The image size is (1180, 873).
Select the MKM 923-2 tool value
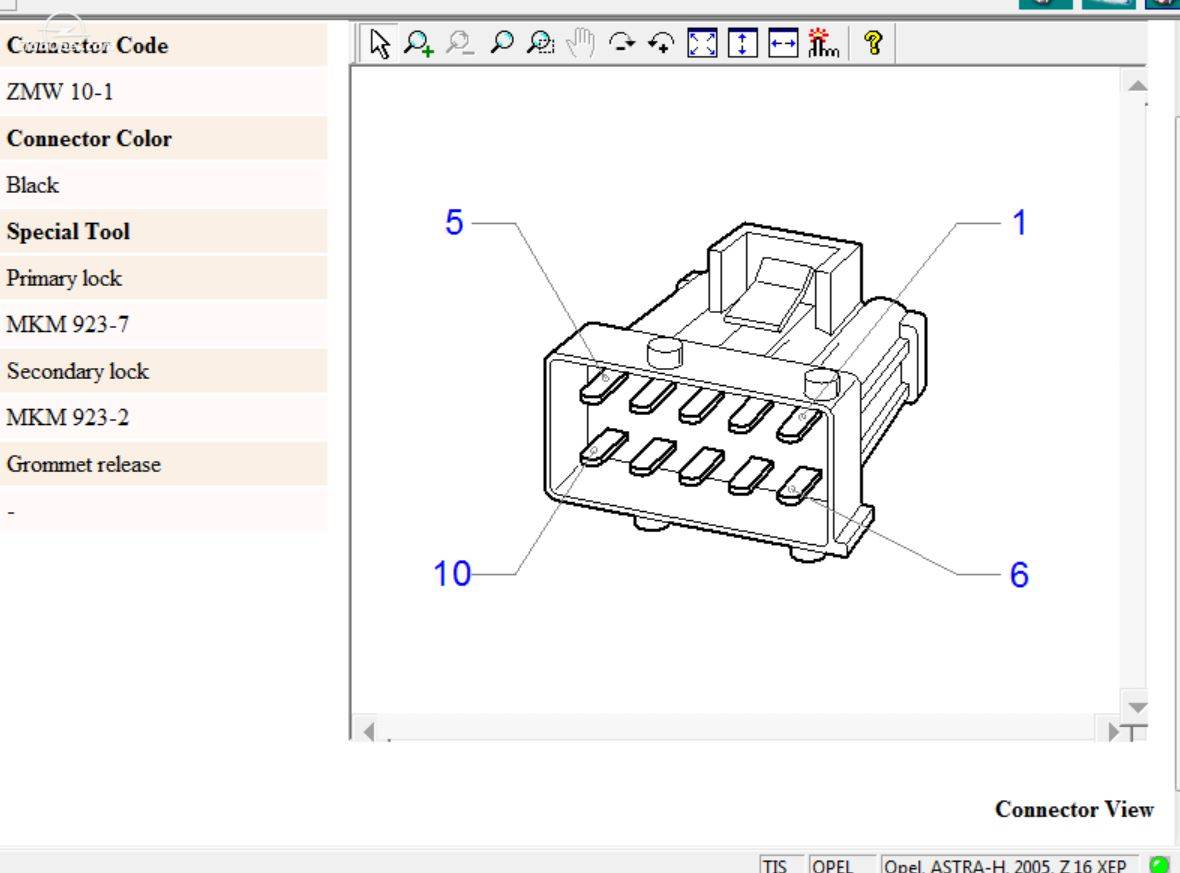coord(68,417)
